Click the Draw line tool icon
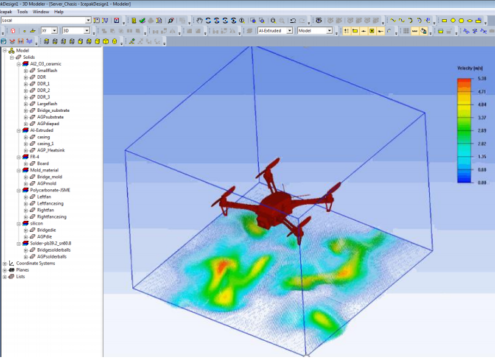 (x=393, y=21)
